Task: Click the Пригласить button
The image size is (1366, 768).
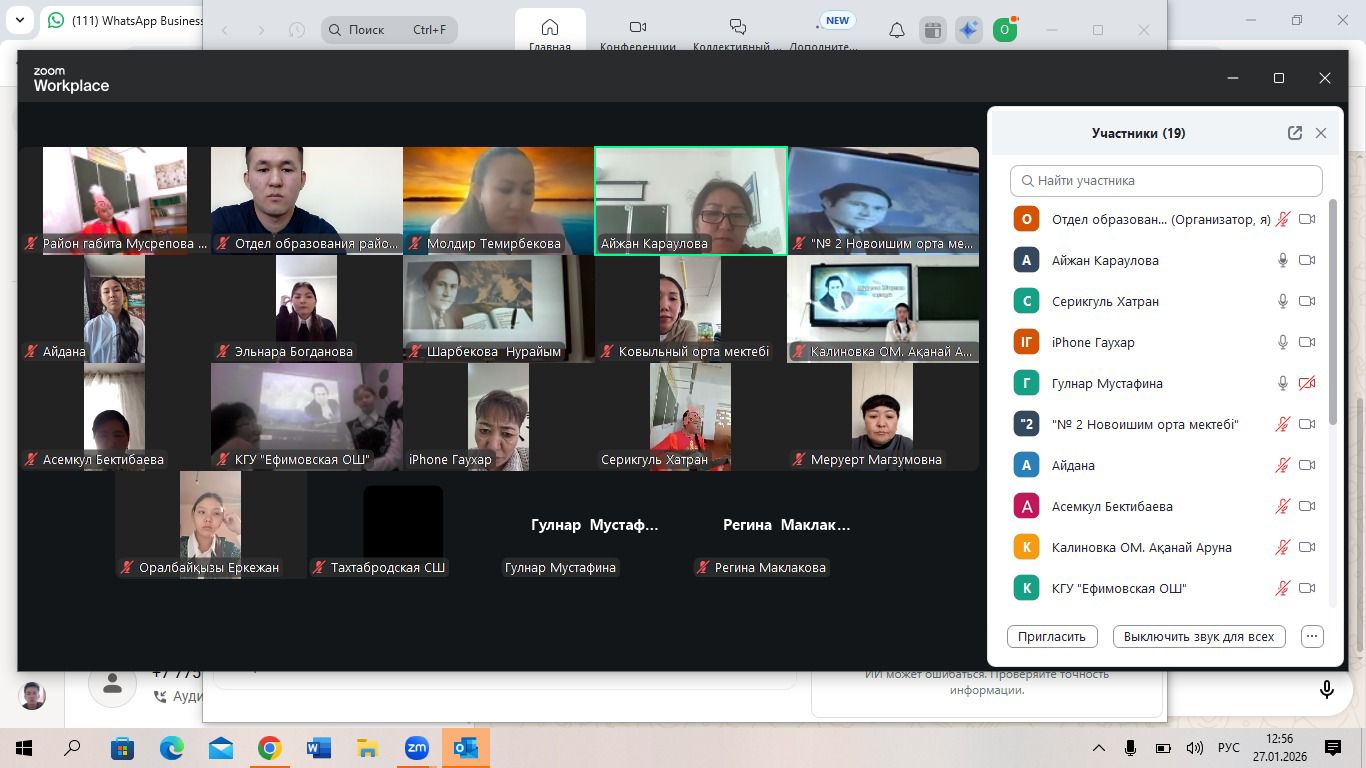Action: click(x=1052, y=636)
